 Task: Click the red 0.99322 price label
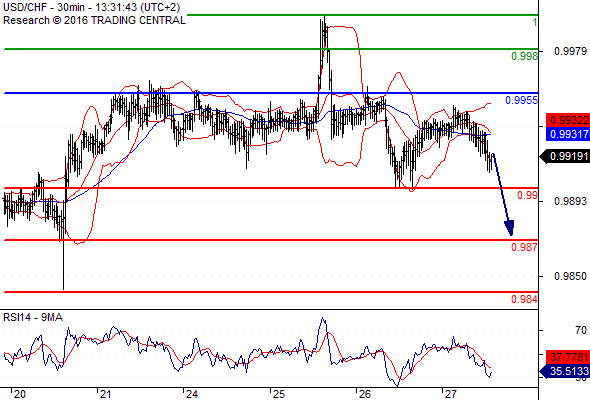(x=568, y=120)
